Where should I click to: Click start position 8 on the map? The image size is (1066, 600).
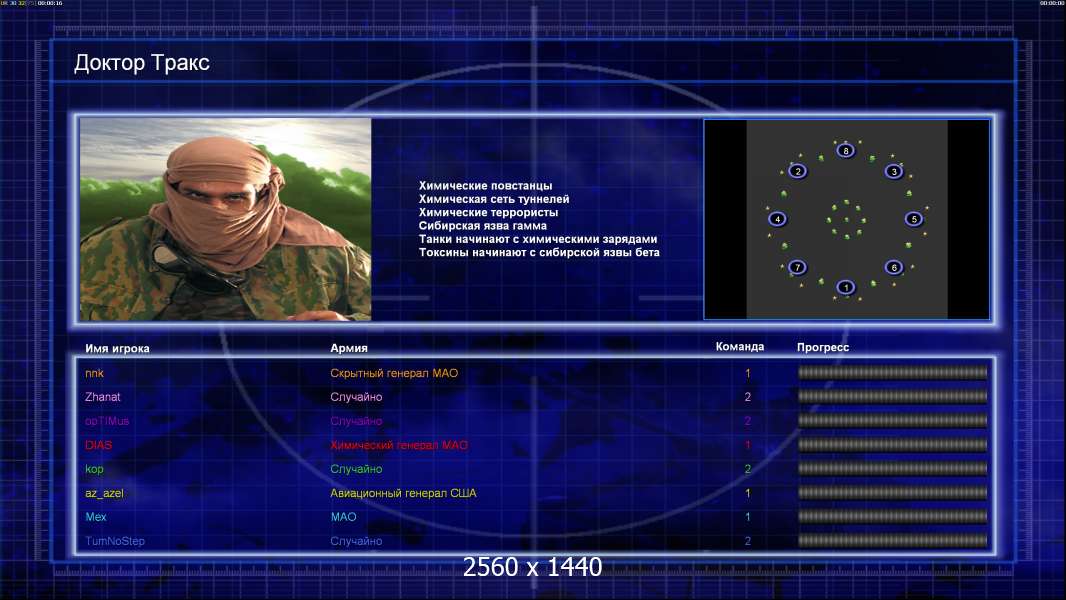point(846,150)
